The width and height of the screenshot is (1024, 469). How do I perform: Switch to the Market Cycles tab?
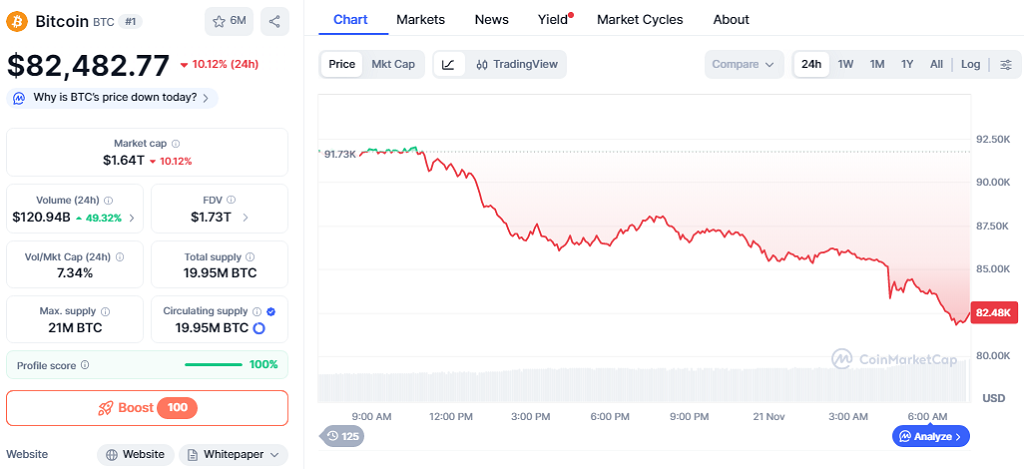640,20
